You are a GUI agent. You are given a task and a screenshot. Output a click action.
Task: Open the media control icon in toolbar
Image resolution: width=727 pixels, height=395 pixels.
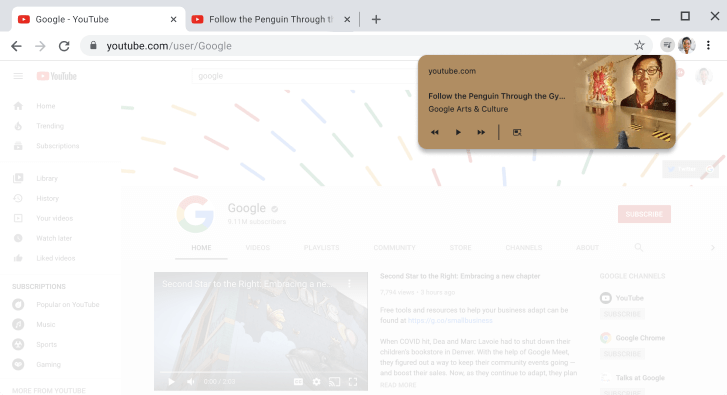pos(667,45)
